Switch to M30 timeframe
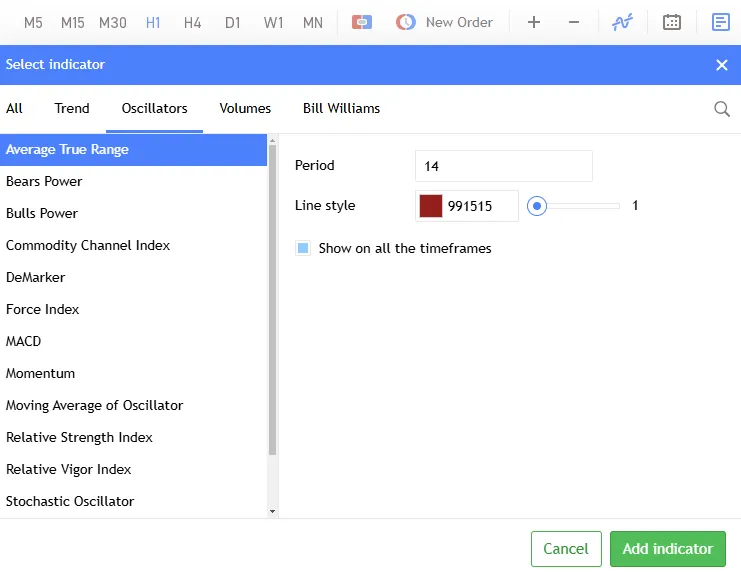 pos(113,23)
